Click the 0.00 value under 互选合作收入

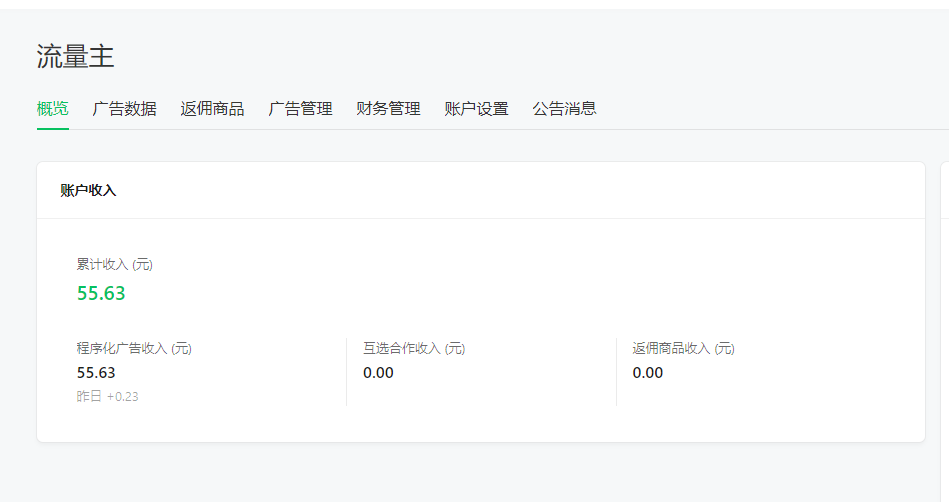[378, 372]
